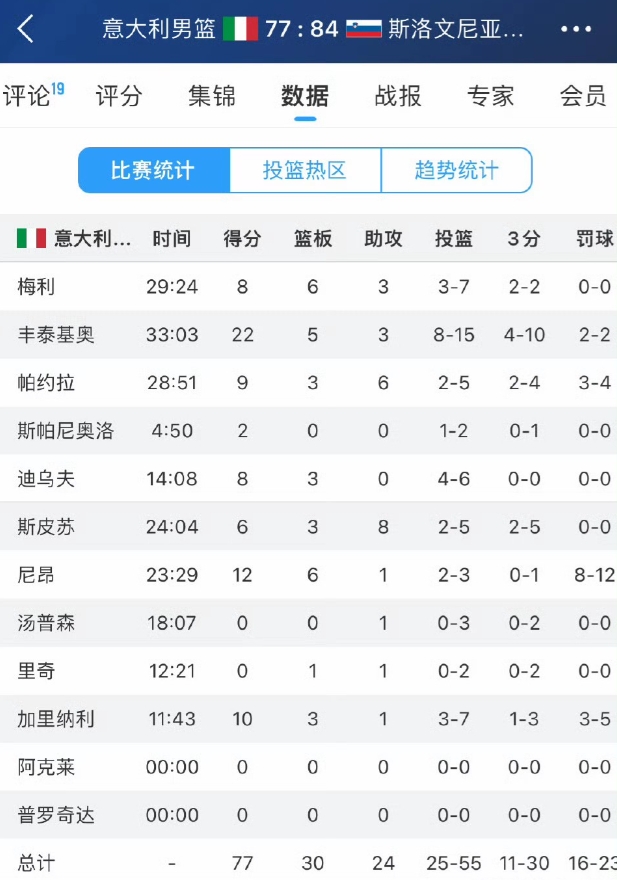Select the 战报 tab

point(398,96)
